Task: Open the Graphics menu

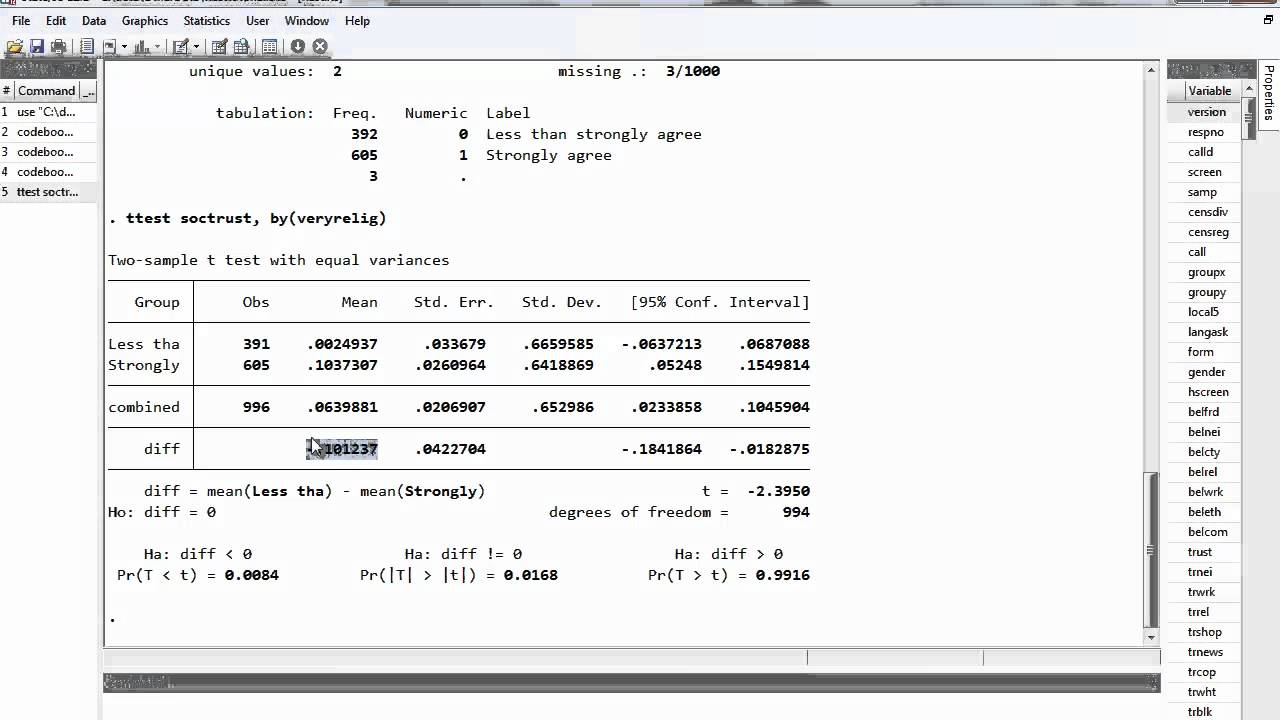Action: pyautogui.click(x=145, y=20)
